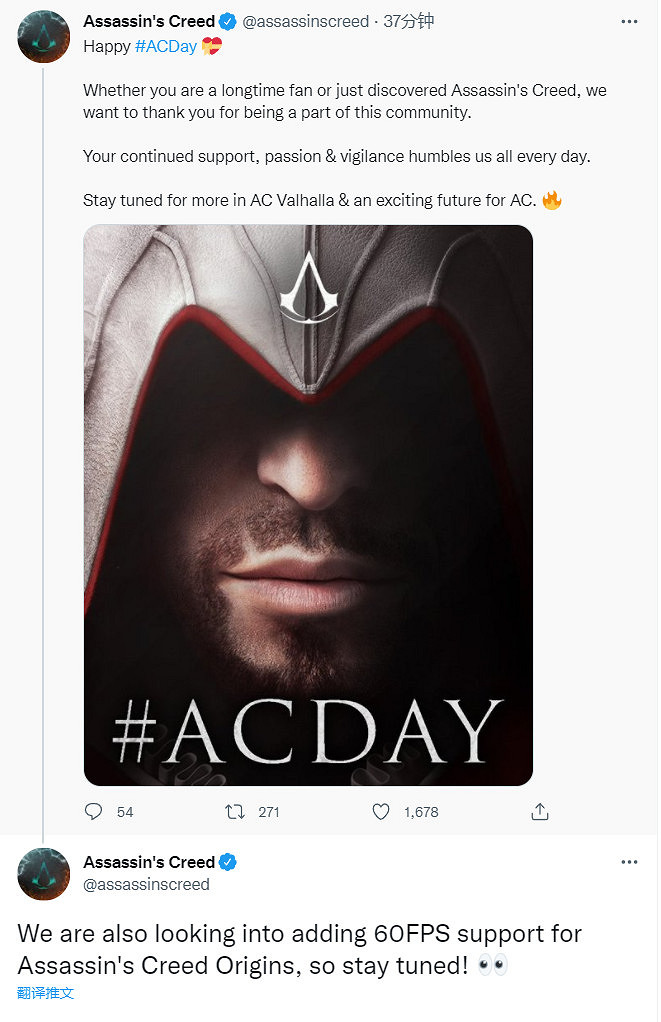Click verified badge on reply tweet
The image size is (661, 1022).
click(x=228, y=862)
